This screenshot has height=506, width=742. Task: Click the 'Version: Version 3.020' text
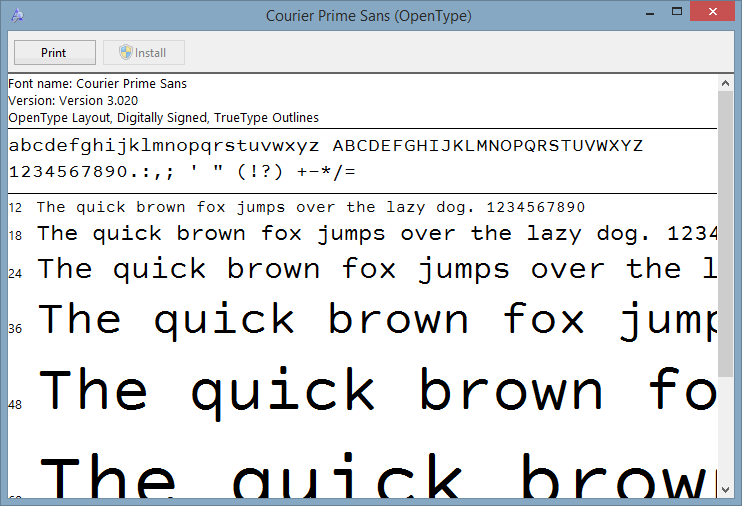tap(73, 101)
